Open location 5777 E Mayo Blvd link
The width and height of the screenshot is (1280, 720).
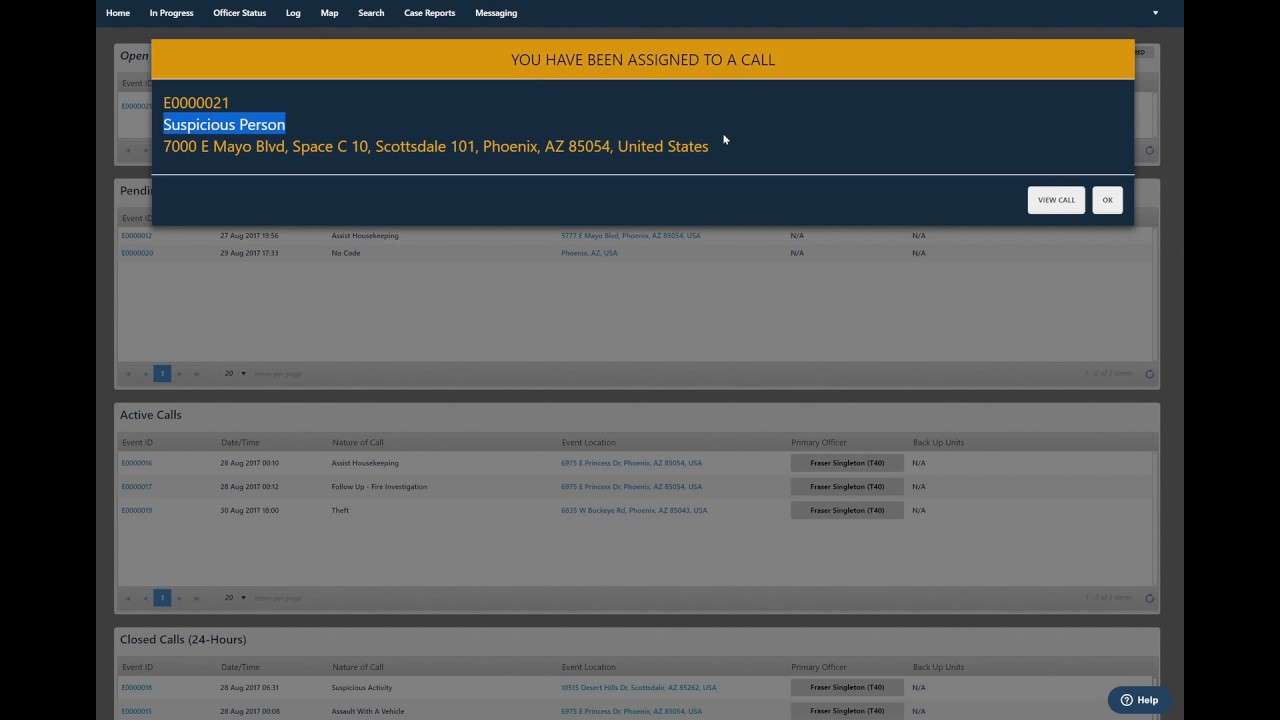(631, 236)
